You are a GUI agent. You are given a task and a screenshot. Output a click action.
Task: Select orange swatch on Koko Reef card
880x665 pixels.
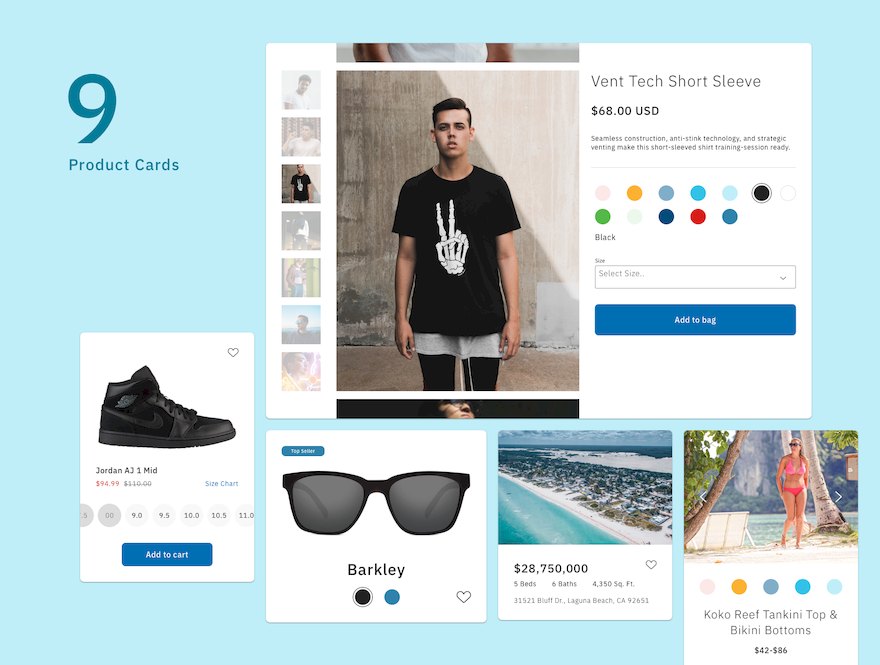pos(739,586)
